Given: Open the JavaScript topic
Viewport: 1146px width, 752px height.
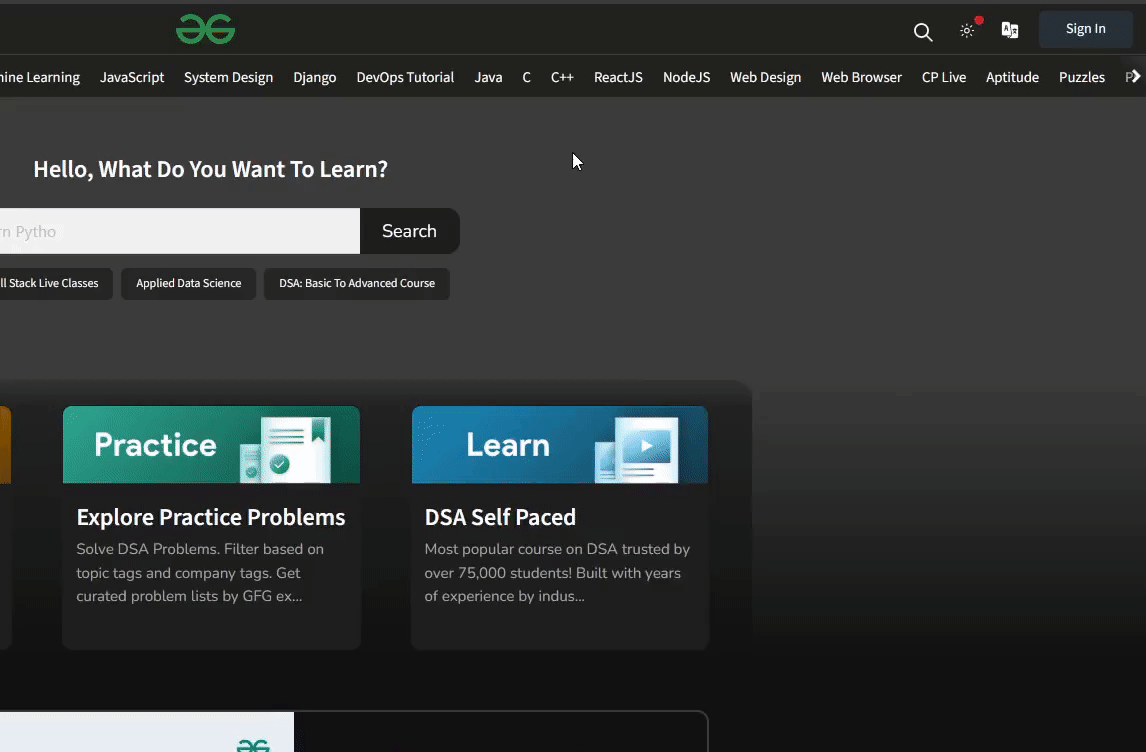Looking at the screenshot, I should 132,77.
